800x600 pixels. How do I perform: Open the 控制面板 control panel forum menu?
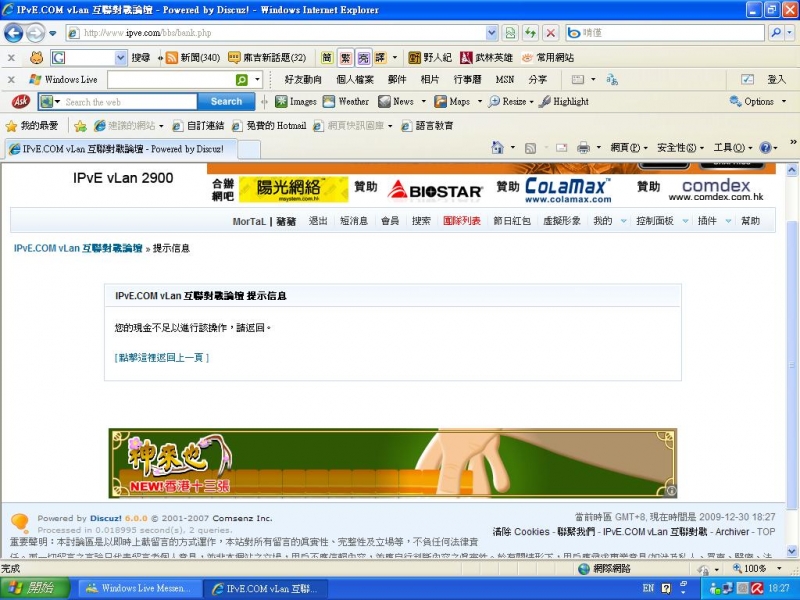(x=655, y=221)
